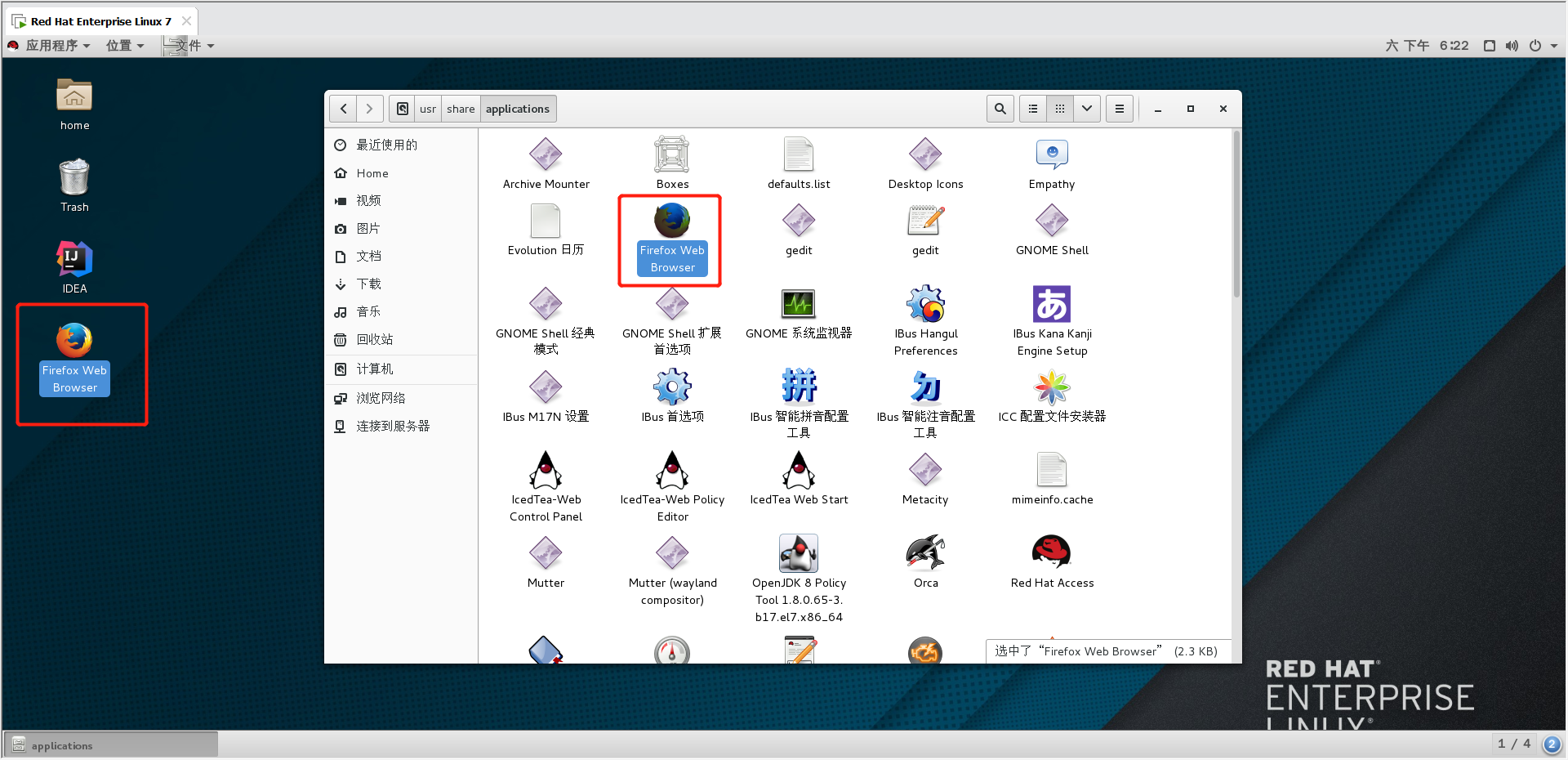
Task: Click the root disk path button
Action: click(x=402, y=109)
